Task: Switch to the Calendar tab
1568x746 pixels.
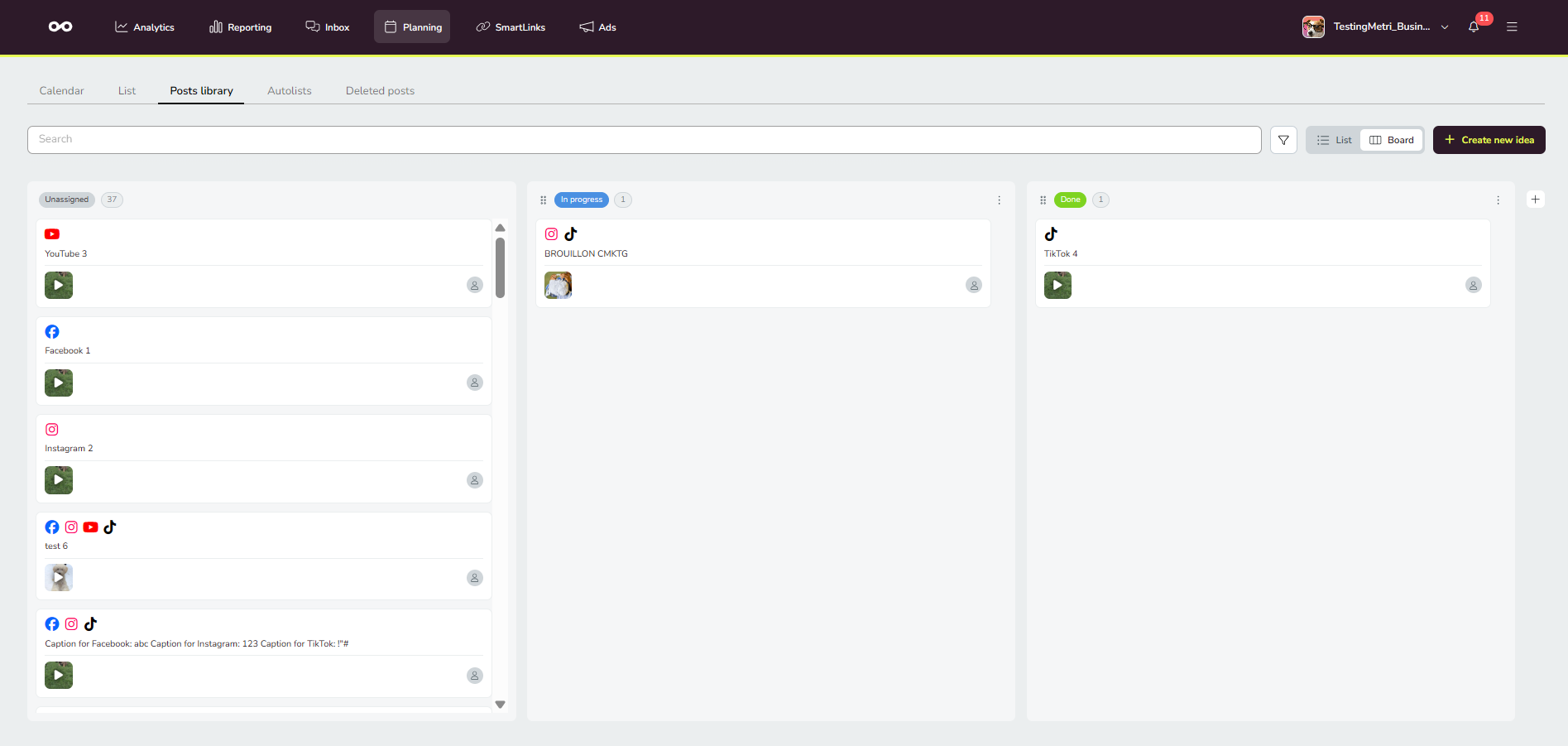Action: [62, 91]
